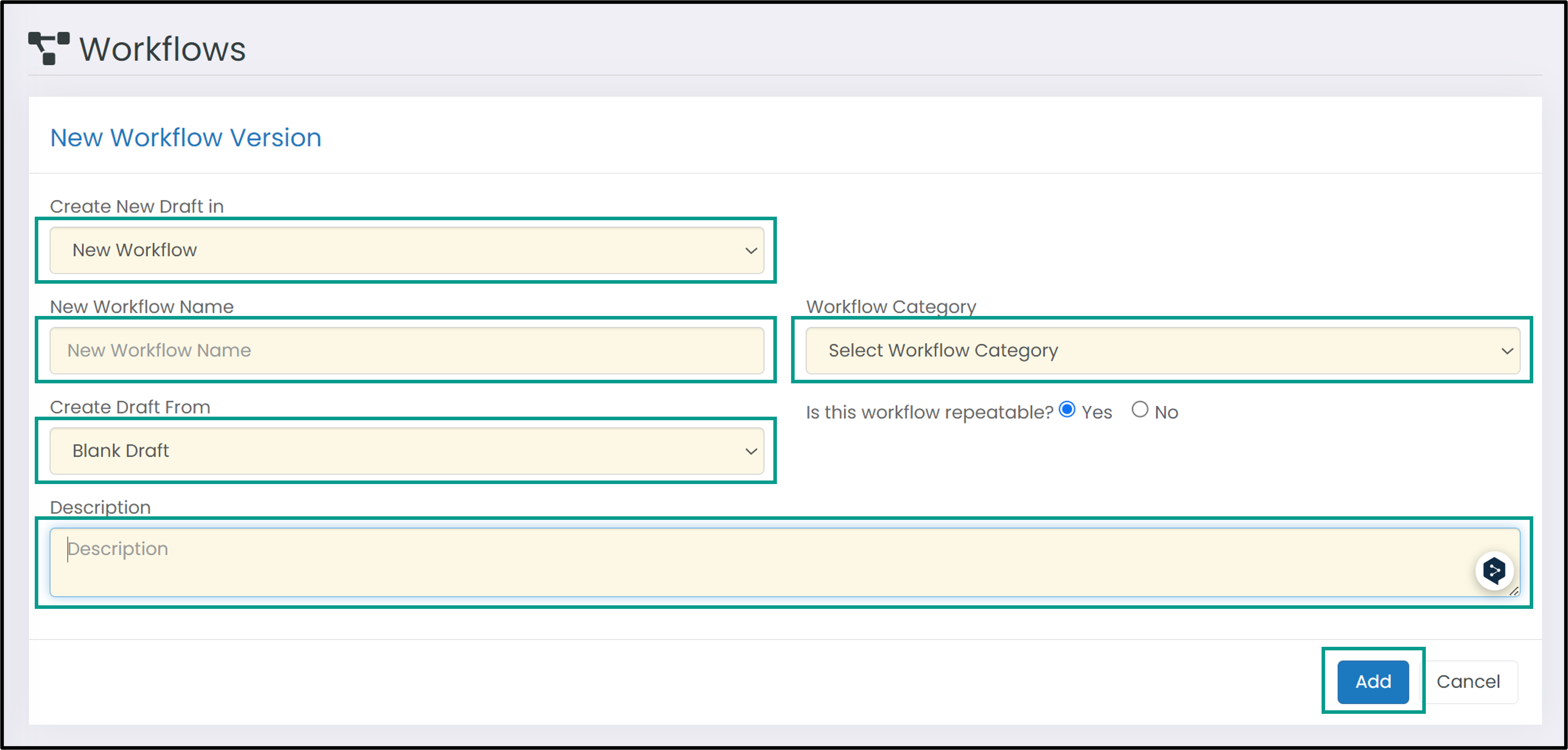
Task: Expand the Create Draft From dropdown
Action: coord(407,451)
